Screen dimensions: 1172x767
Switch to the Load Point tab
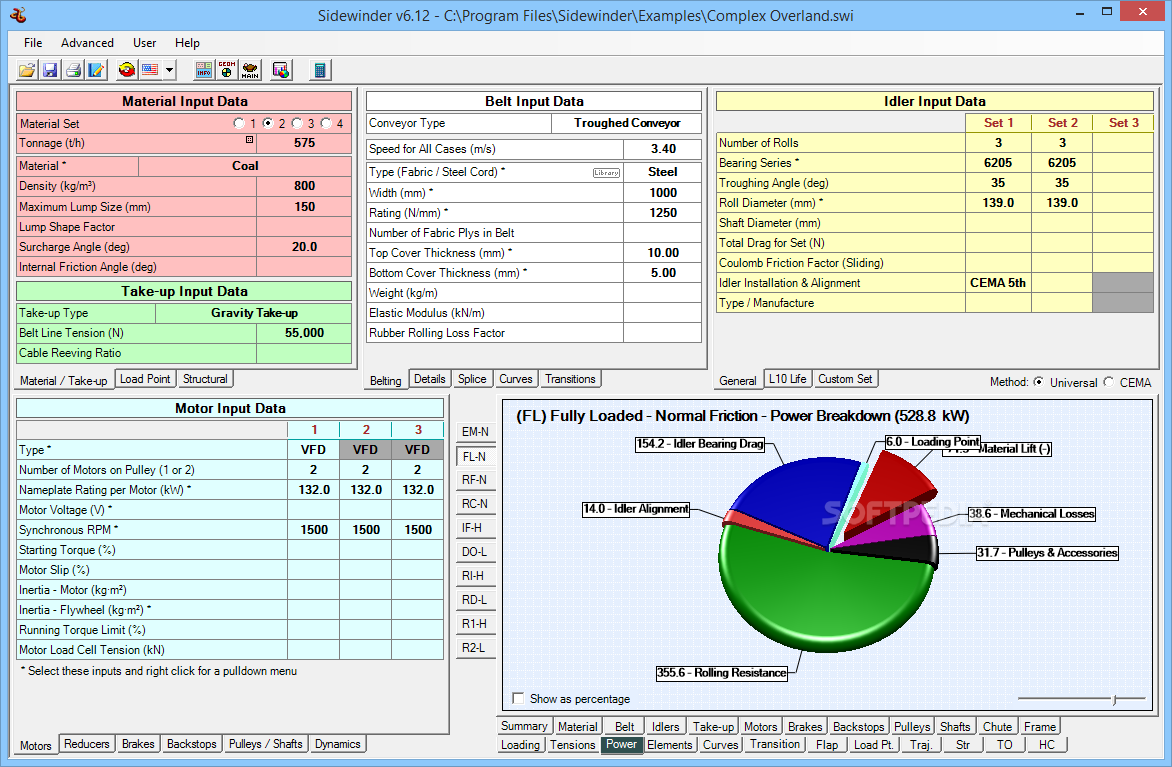tap(145, 379)
